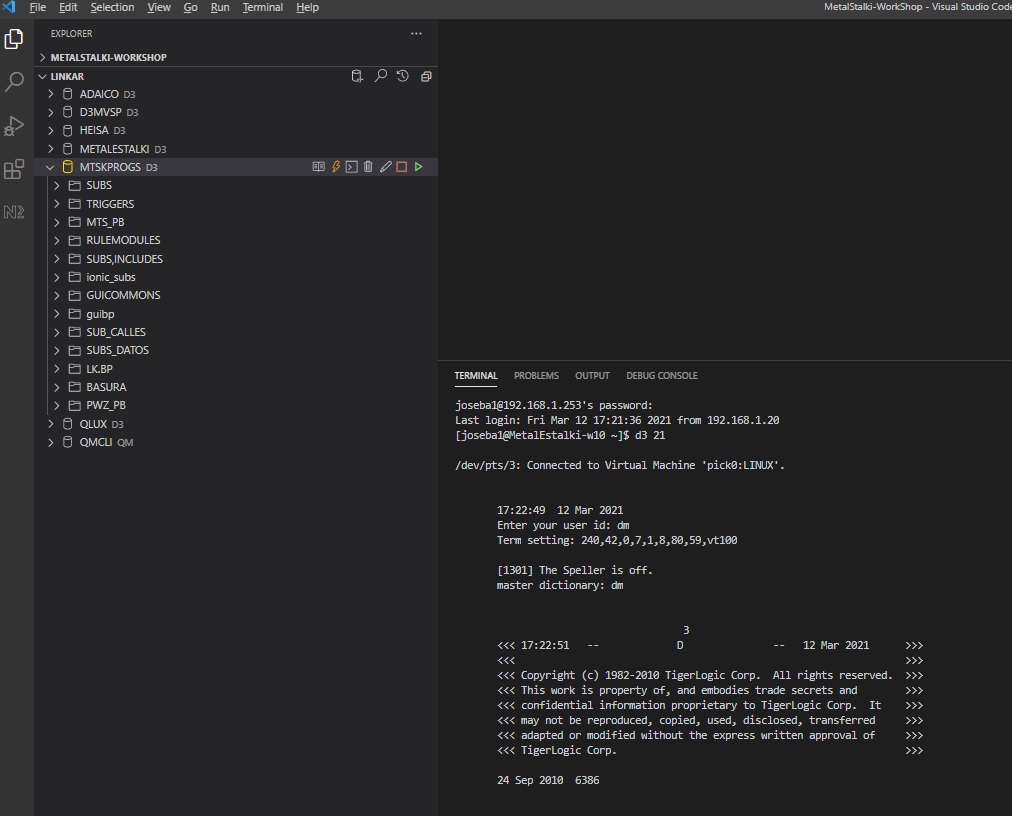This screenshot has width=1012, height=816.
Task: Expand the ADAICO database node
Action: tap(50, 94)
